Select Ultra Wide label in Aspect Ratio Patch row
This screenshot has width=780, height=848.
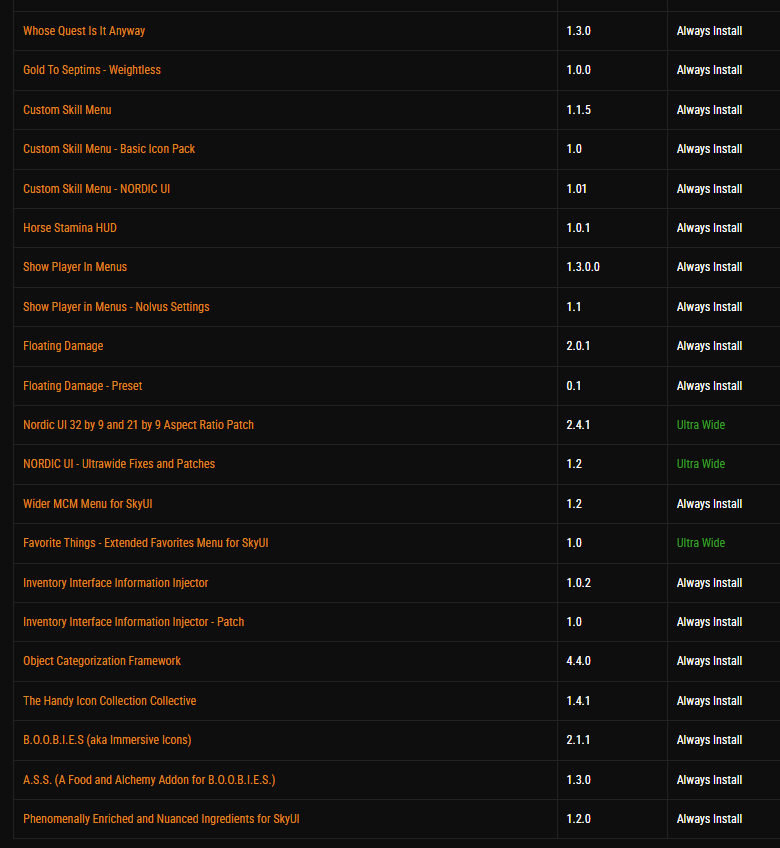click(701, 425)
